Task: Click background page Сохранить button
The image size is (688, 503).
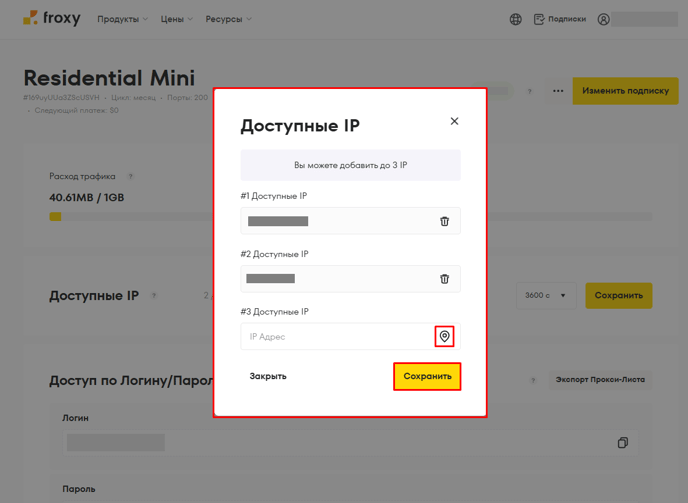Action: click(619, 295)
